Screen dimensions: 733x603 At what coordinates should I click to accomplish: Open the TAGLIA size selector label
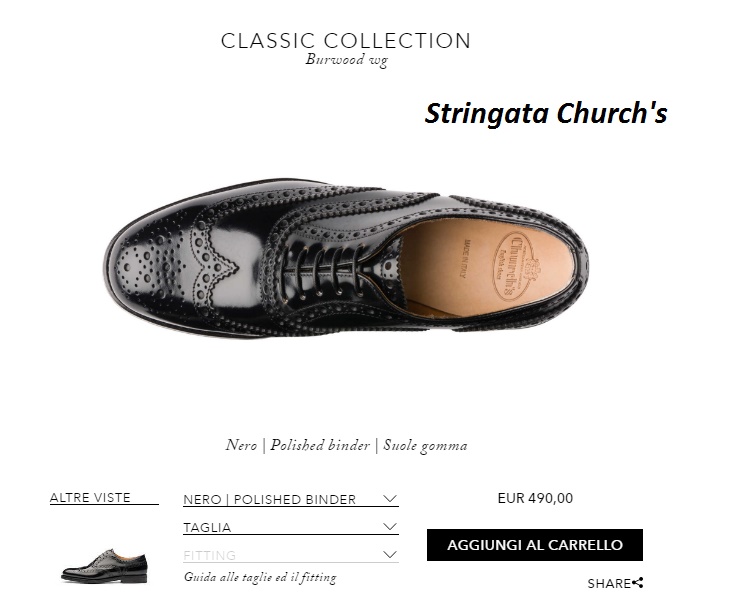(207, 527)
